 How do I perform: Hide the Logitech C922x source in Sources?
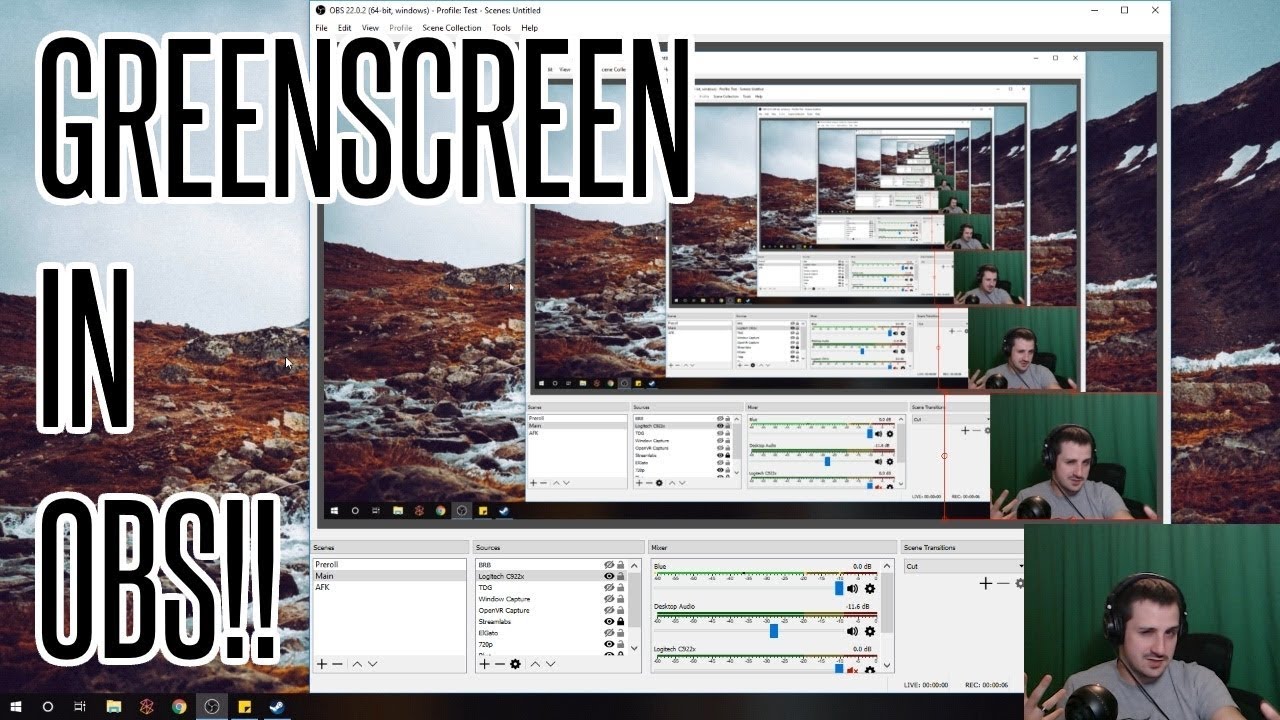608,576
